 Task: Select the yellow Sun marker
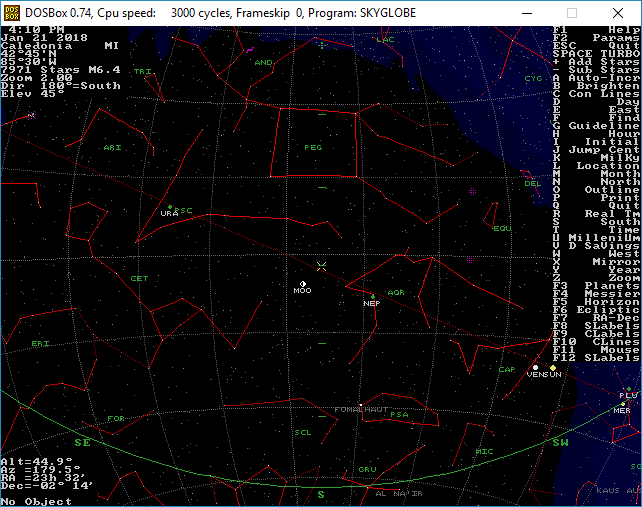553,368
